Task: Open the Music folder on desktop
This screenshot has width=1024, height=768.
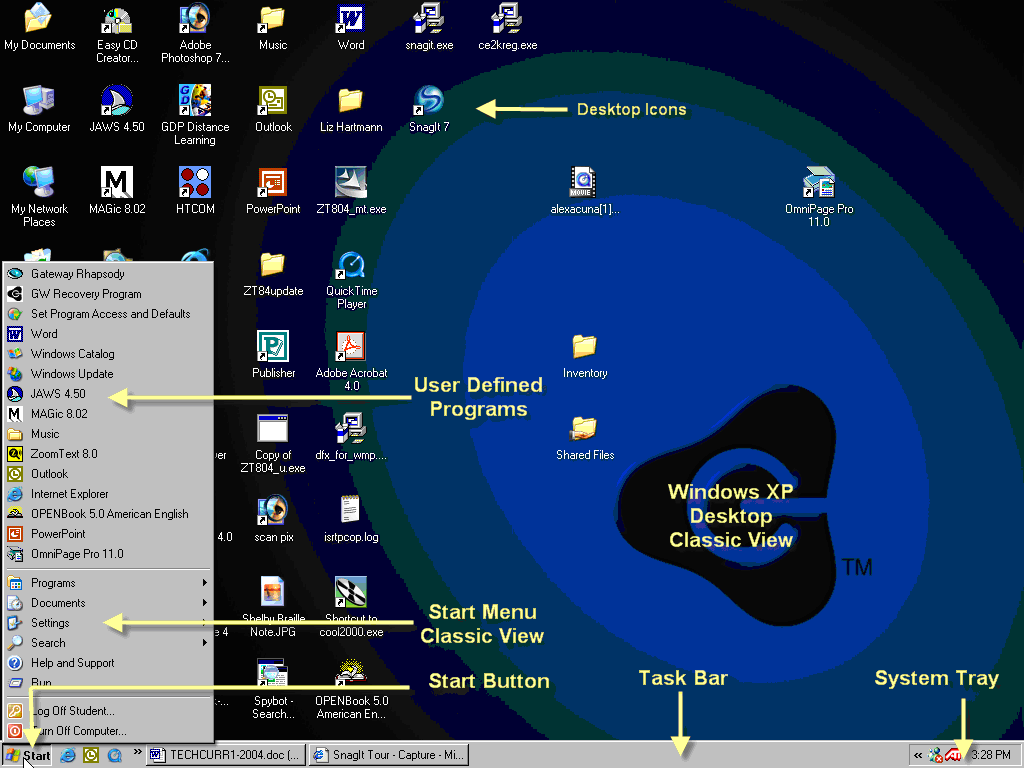Action: tap(272, 27)
